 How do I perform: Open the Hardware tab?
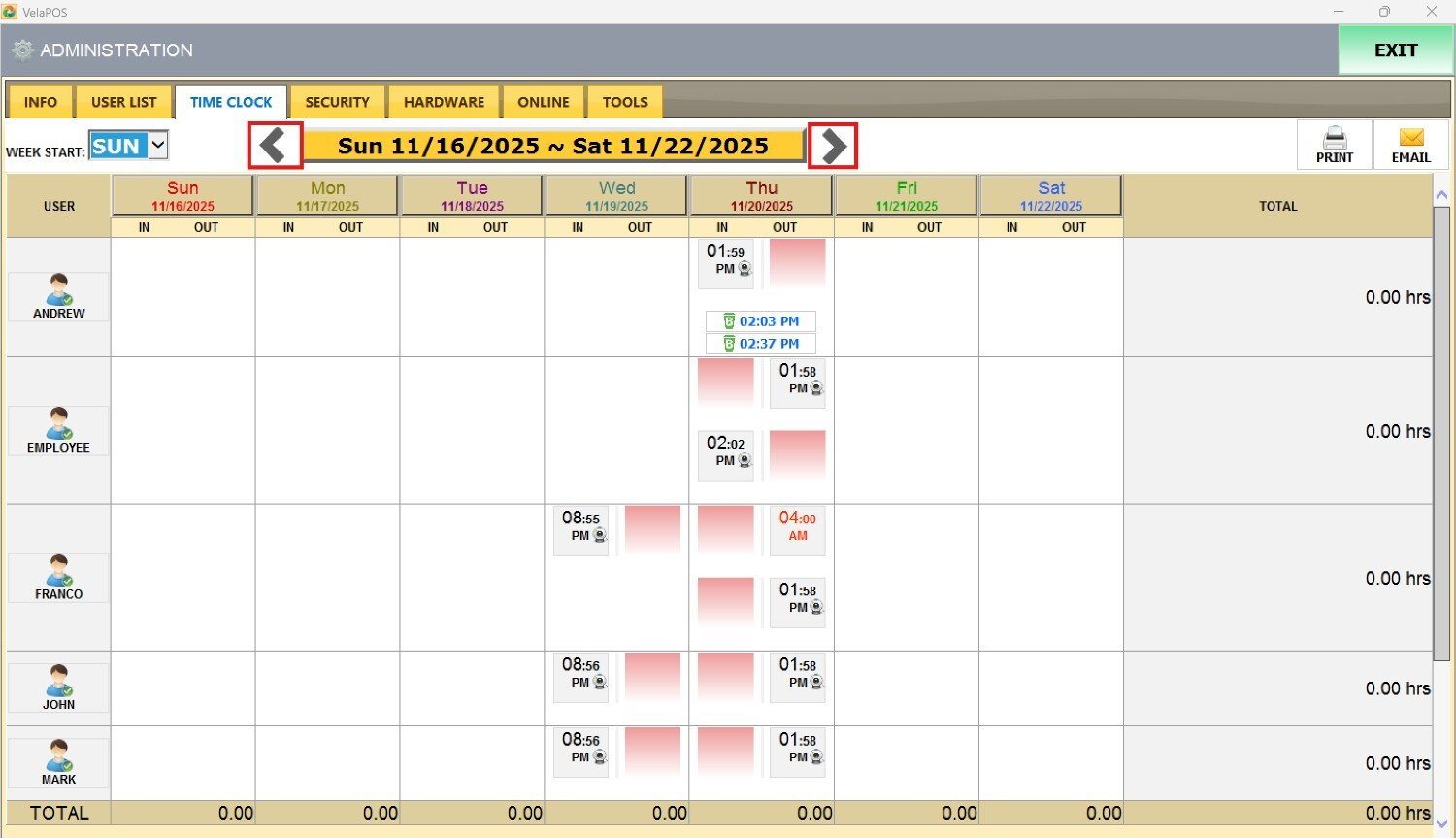[x=444, y=102]
